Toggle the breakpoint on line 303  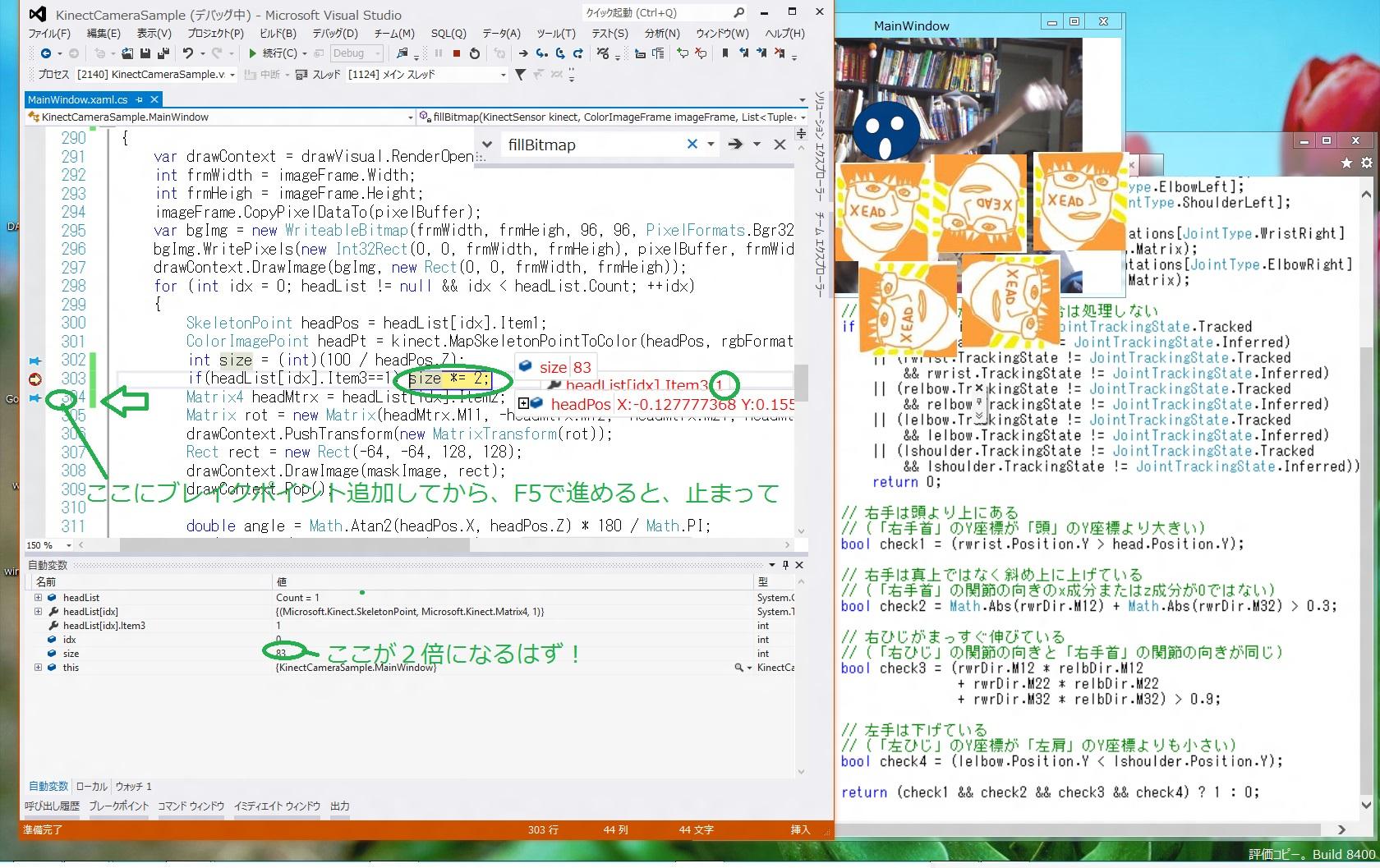coord(34,379)
